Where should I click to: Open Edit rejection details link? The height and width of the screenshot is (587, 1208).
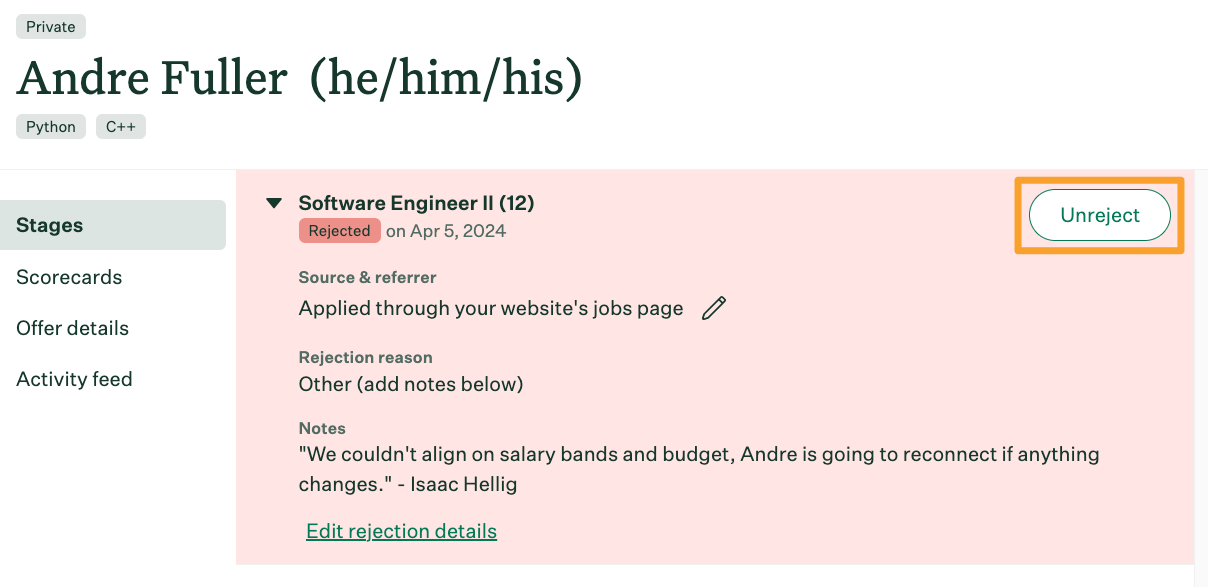tap(401, 531)
